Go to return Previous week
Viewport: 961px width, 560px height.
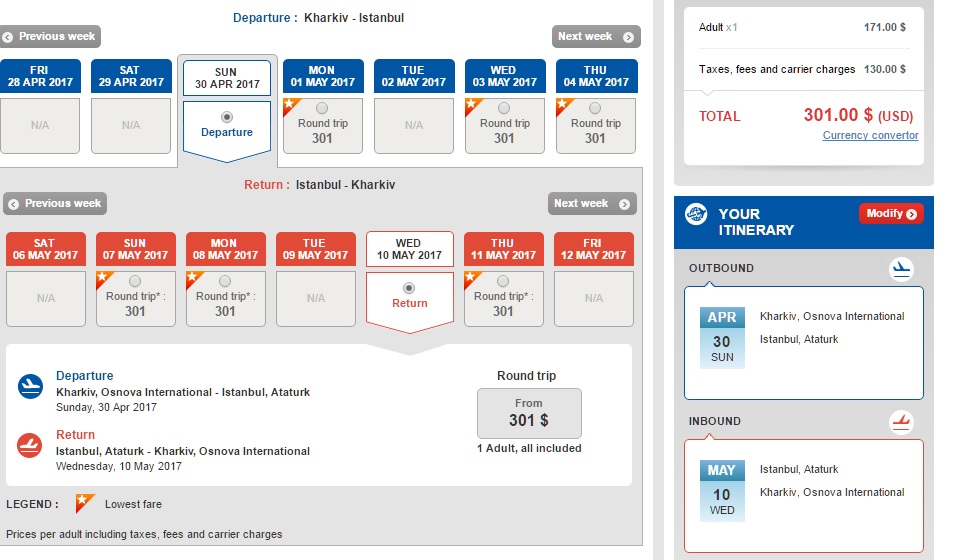click(x=55, y=204)
